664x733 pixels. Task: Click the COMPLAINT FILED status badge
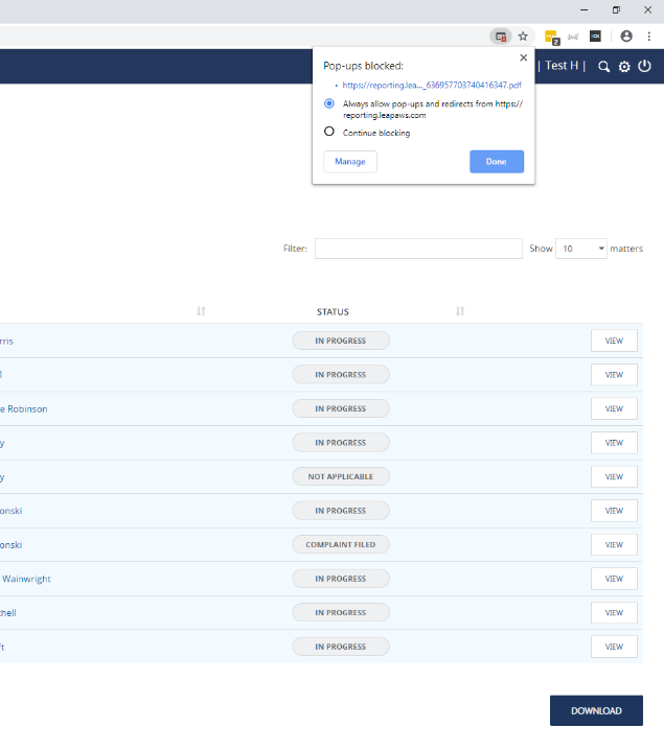(x=340, y=545)
